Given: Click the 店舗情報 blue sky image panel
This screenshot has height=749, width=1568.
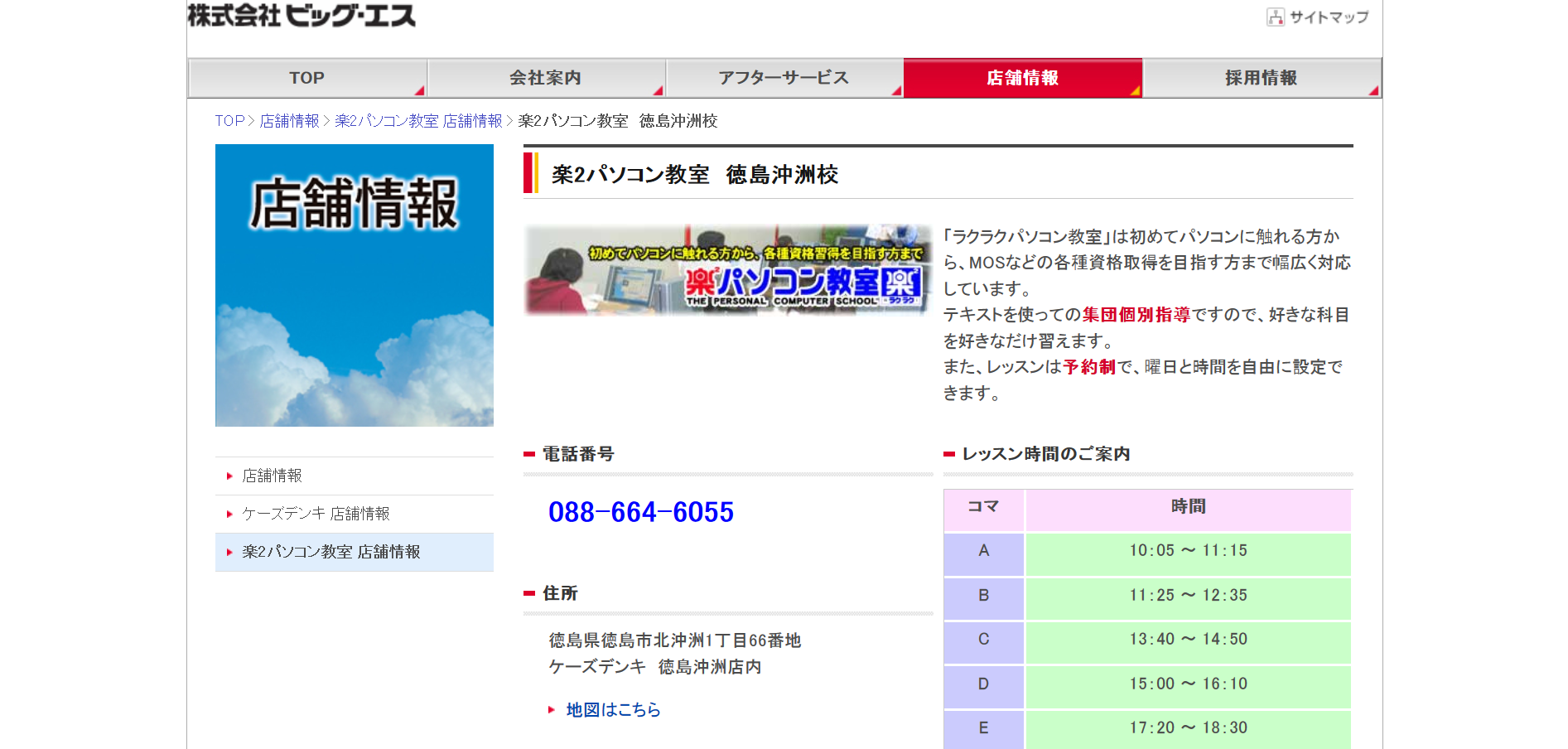Looking at the screenshot, I should (x=354, y=285).
